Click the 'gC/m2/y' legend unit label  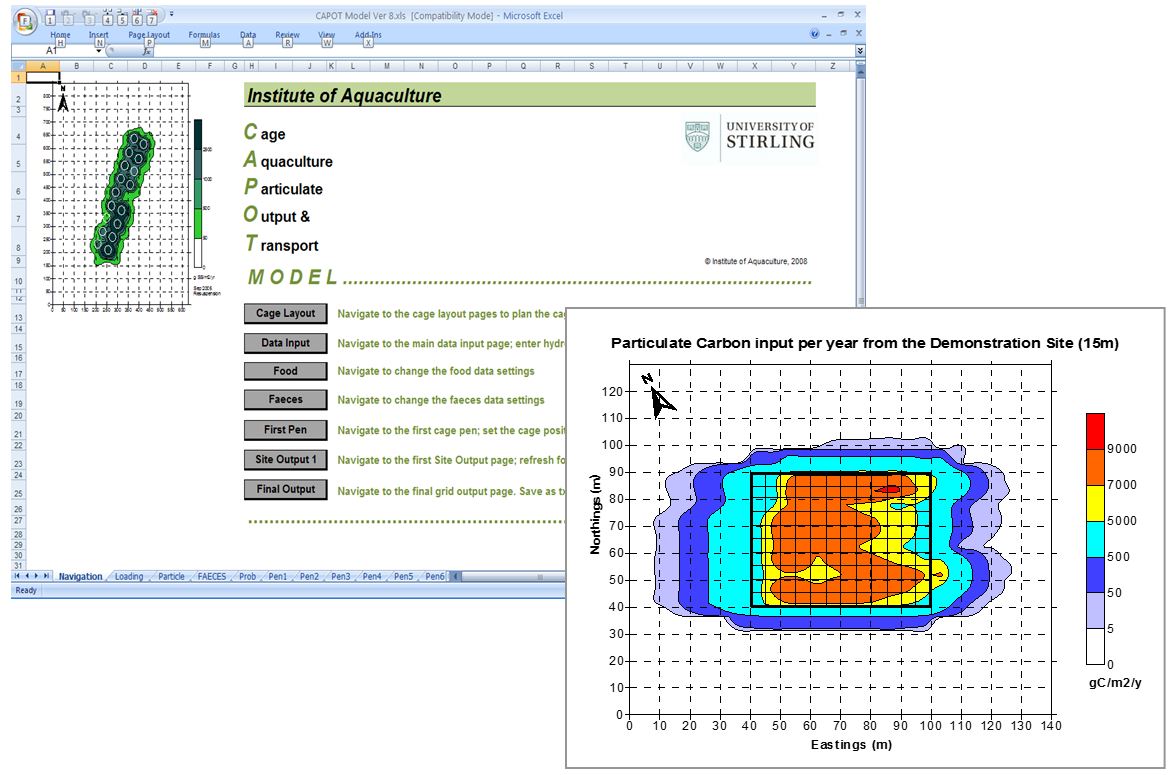(1115, 682)
